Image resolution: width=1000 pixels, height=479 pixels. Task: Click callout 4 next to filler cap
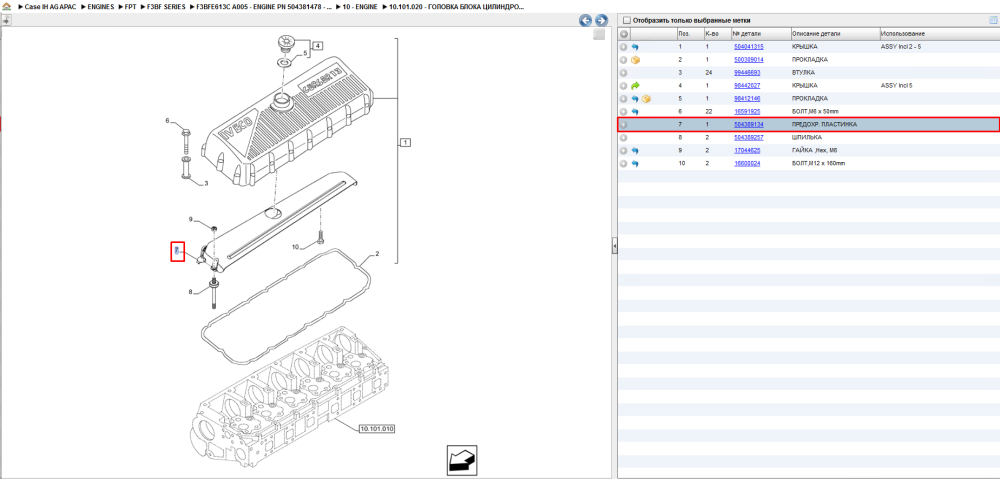click(318, 45)
